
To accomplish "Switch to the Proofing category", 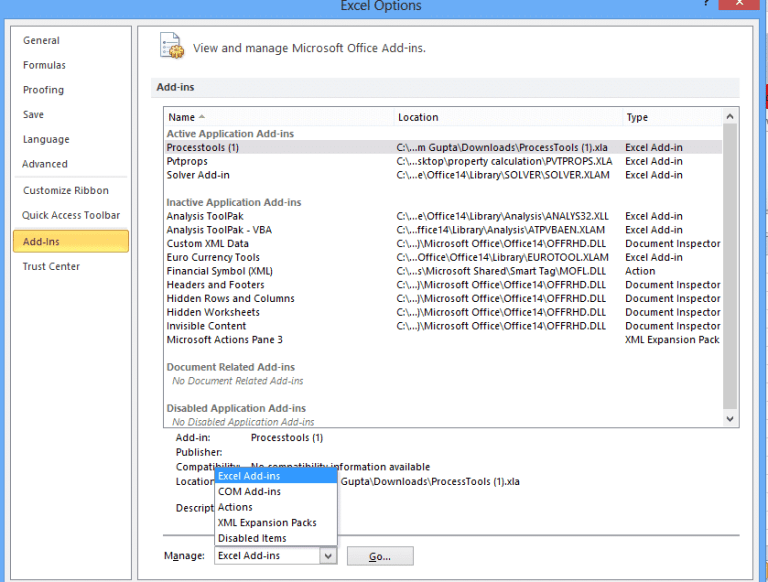I will tap(43, 90).
